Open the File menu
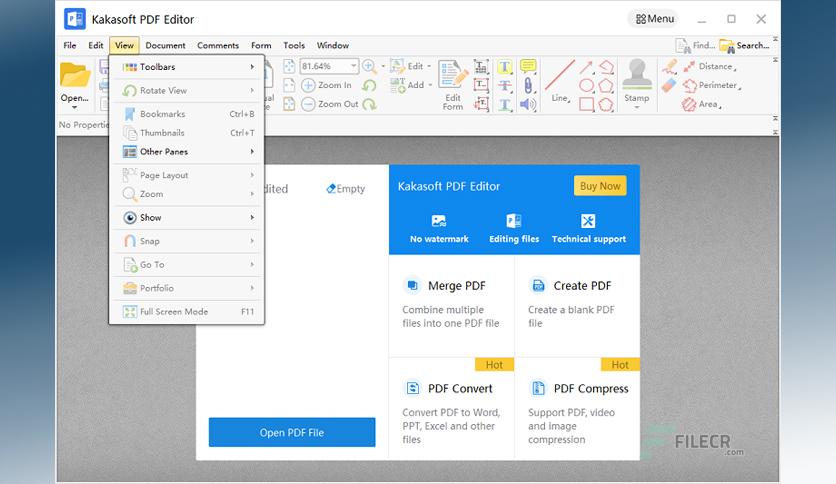 (70, 46)
